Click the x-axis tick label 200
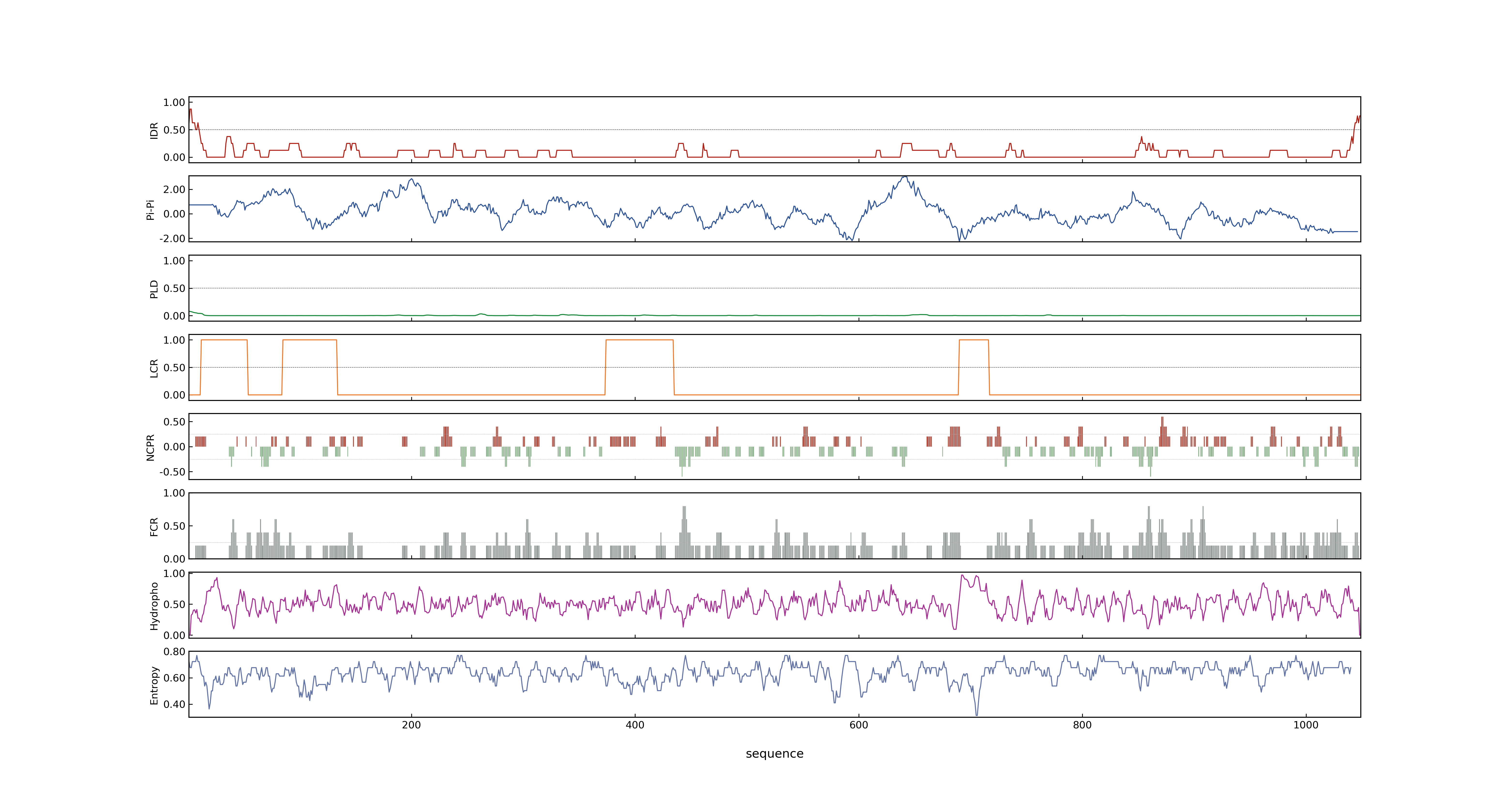1512x806 pixels. click(412, 725)
